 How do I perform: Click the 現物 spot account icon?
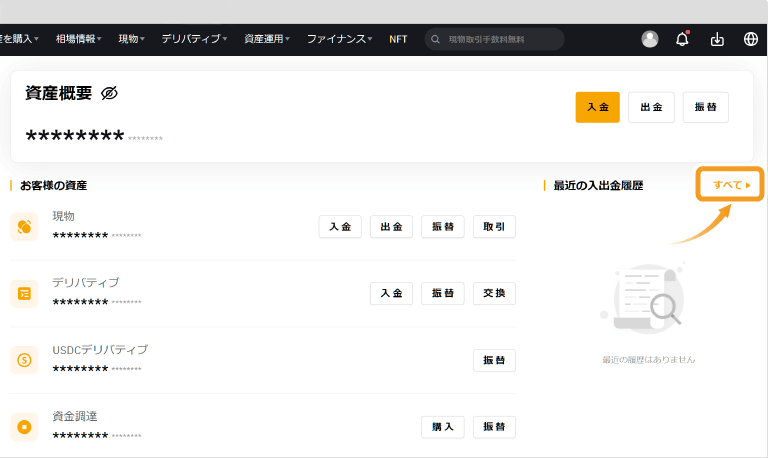pyautogui.click(x=24, y=227)
